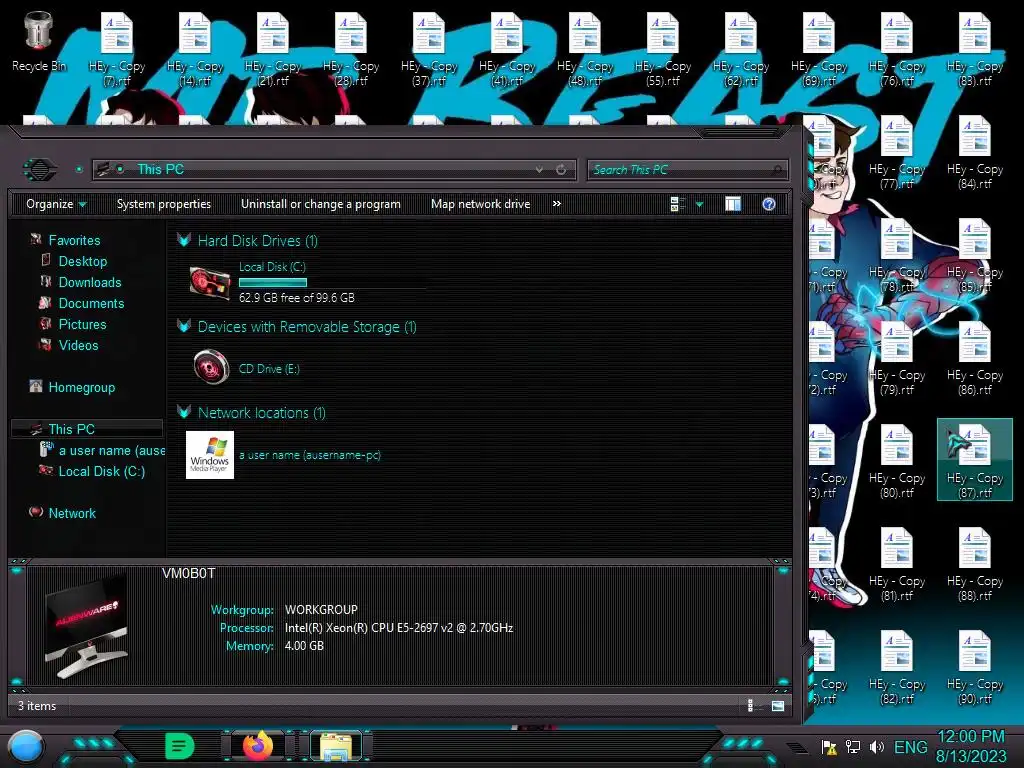
Task: Select HEy - Copy (28).rtf desktop file
Action: (x=351, y=51)
